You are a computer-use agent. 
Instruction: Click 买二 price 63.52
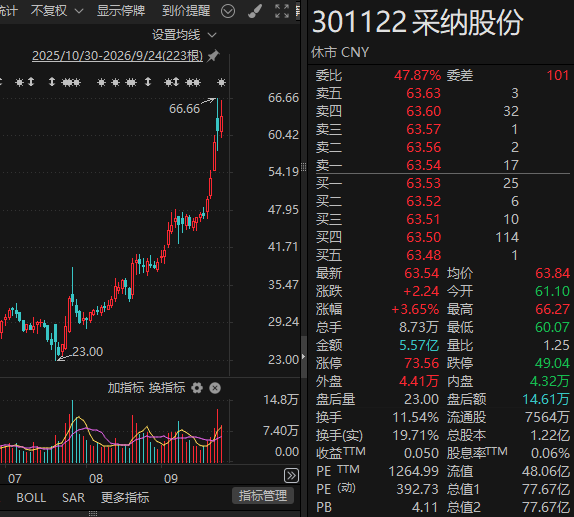coord(424,201)
